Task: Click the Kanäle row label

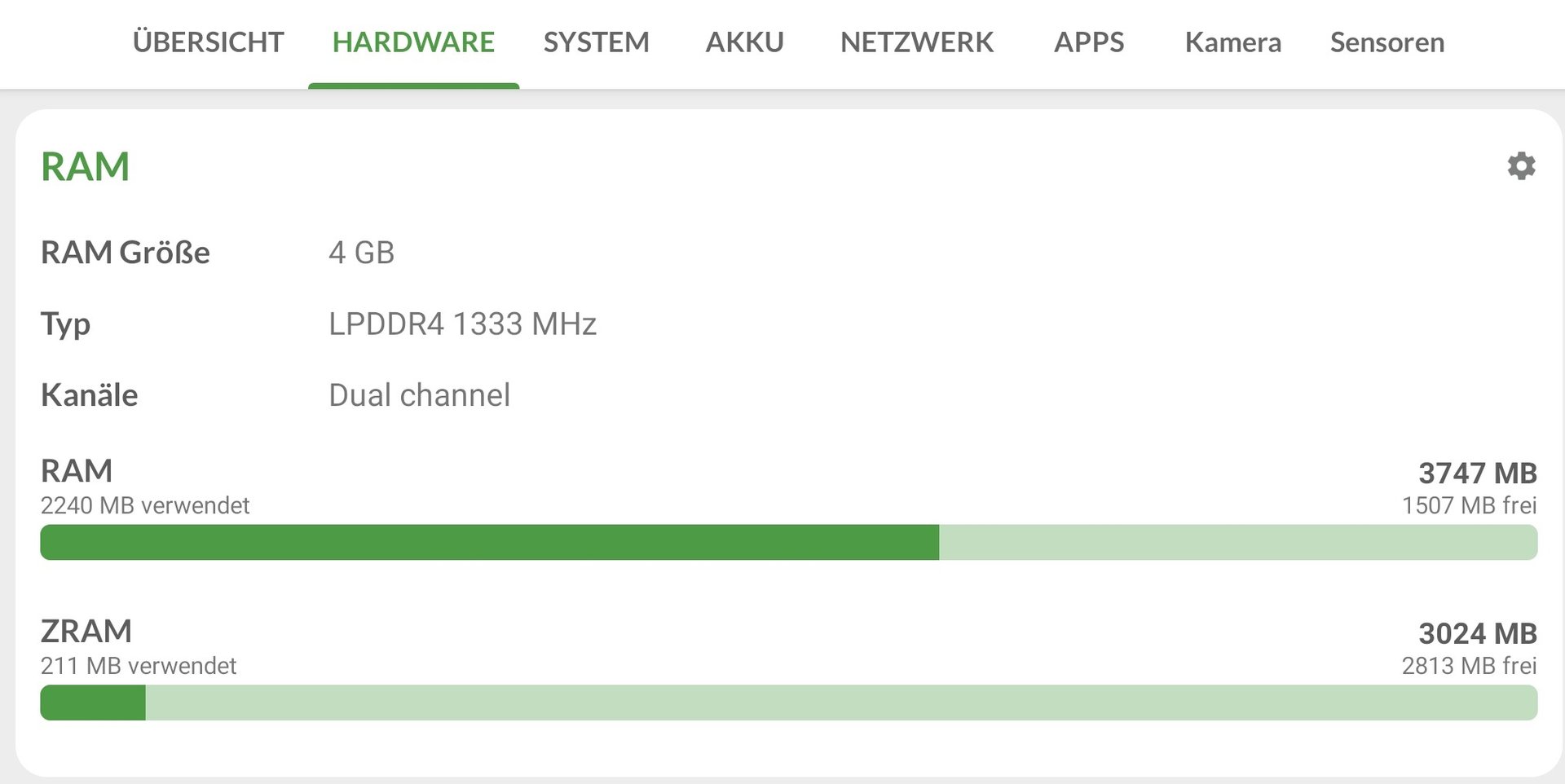Action: (x=90, y=395)
